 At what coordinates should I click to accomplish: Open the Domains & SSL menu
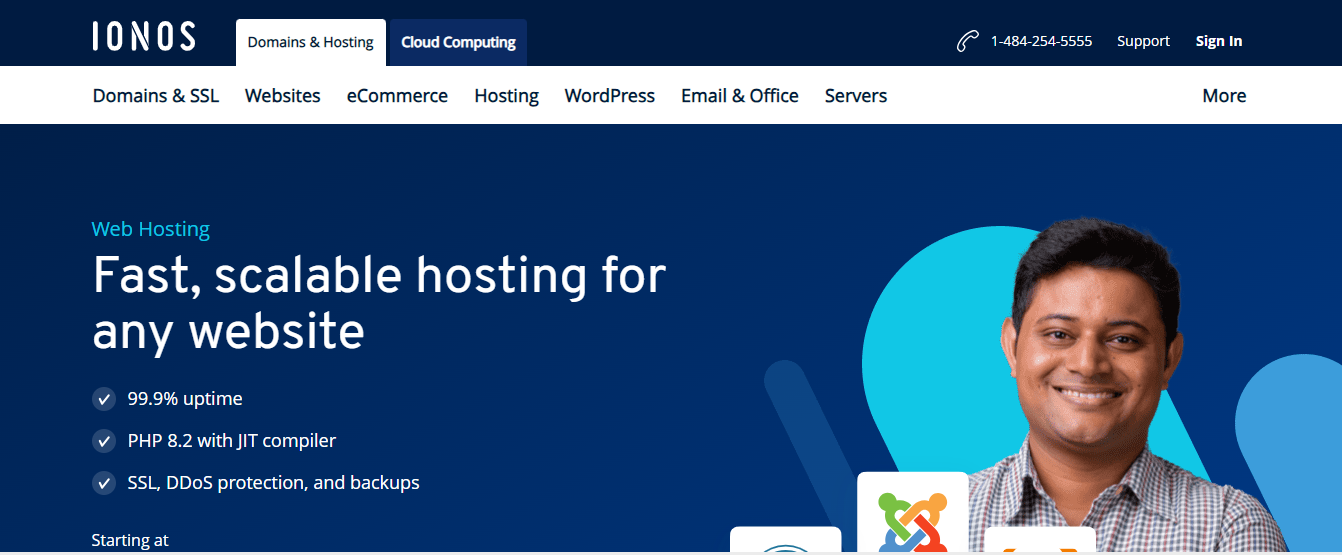(156, 96)
